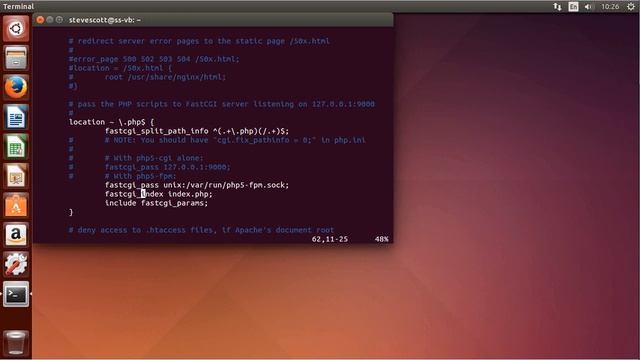Click the 'deny access to .htaccess' comment
The image size is (640, 360).
(201, 230)
